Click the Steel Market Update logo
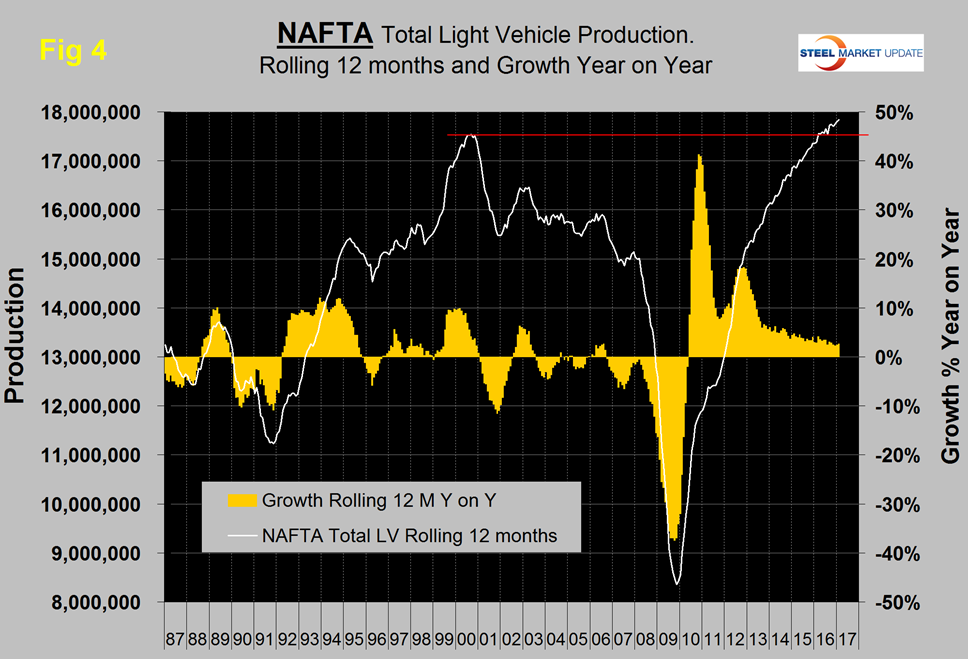This screenshot has height=659, width=968. (860, 52)
